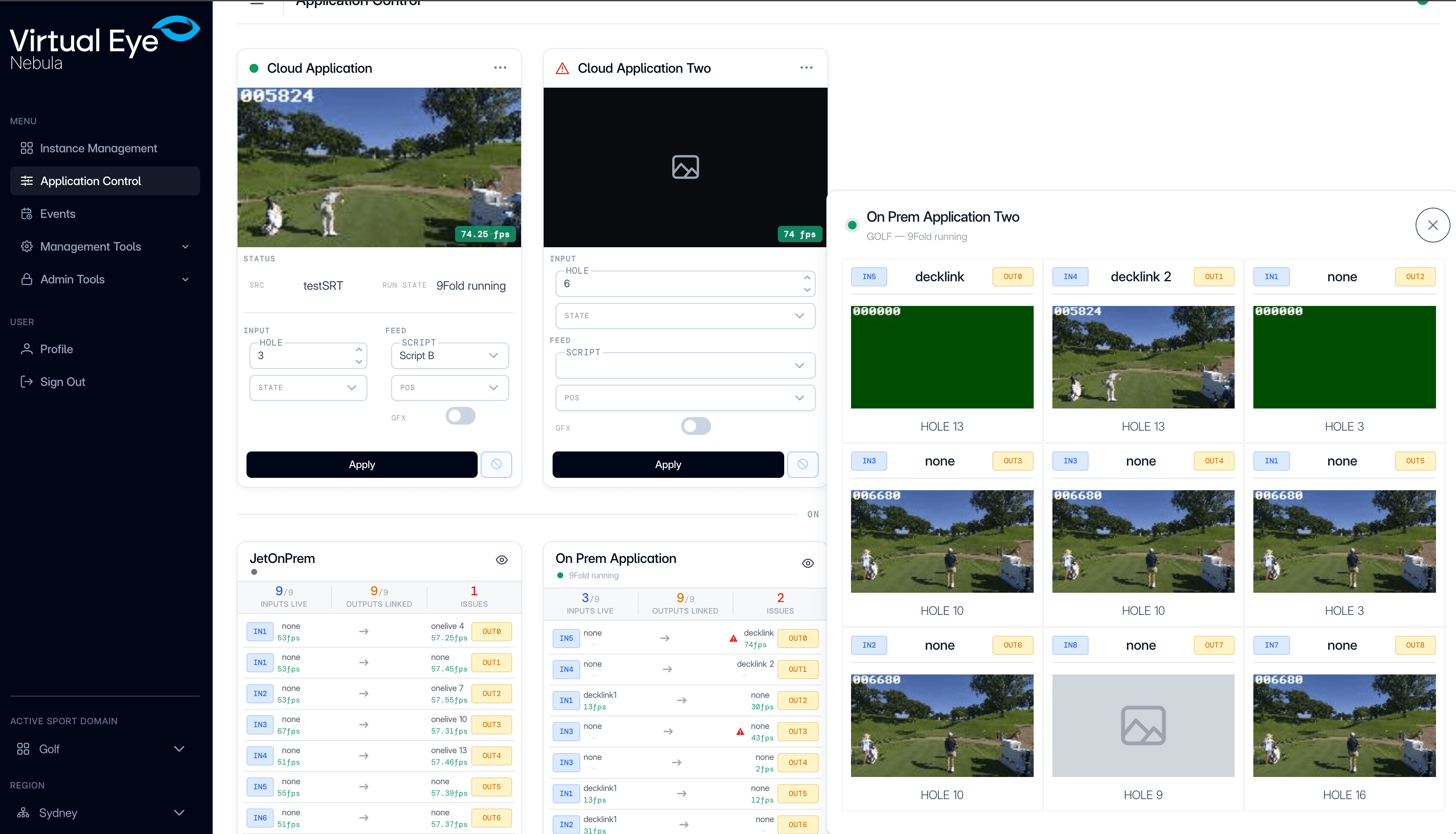The width and height of the screenshot is (1456, 834).
Task: Decrement HOLE value 6 in Cloud Application Two
Action: [807, 290]
